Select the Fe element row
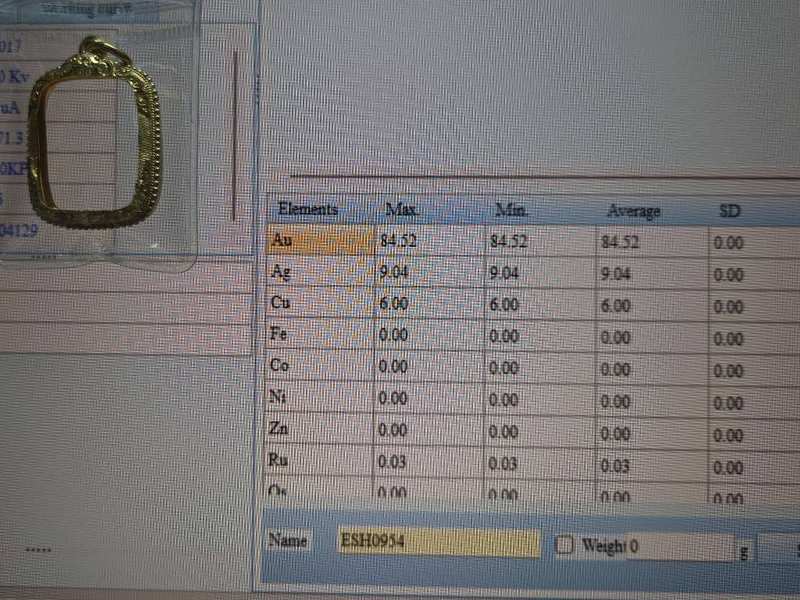This screenshot has width=800, height=600. (319, 333)
